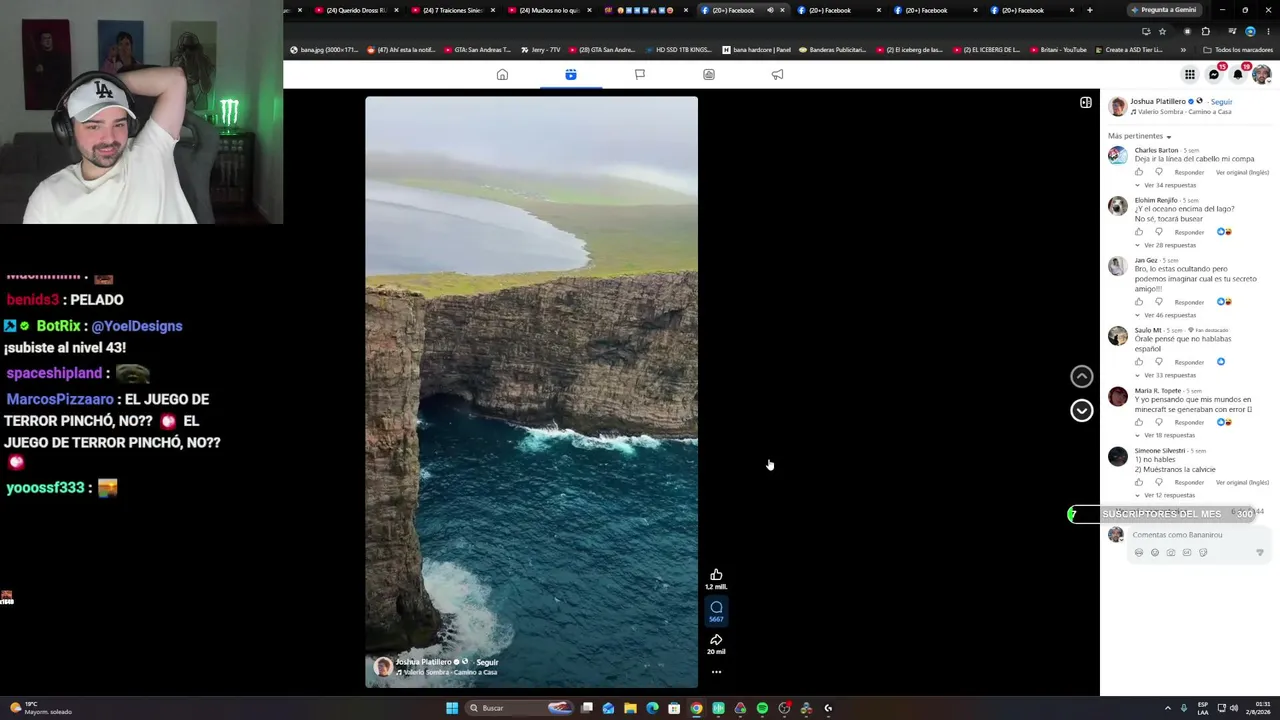Open the Marketplace storefront icon
The height and width of the screenshot is (720, 1280).
tap(709, 75)
